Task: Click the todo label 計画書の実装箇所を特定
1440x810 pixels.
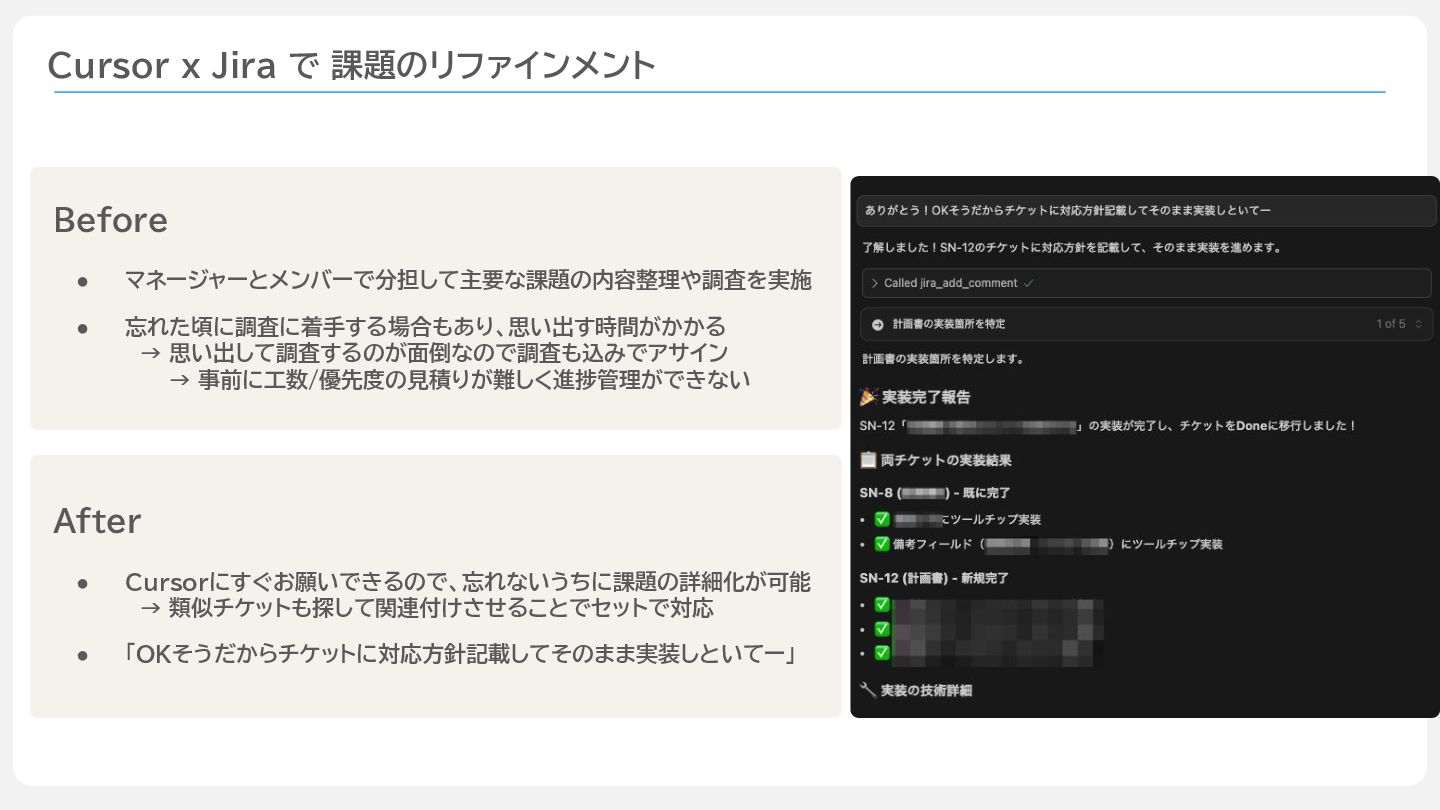Action: 949,324
